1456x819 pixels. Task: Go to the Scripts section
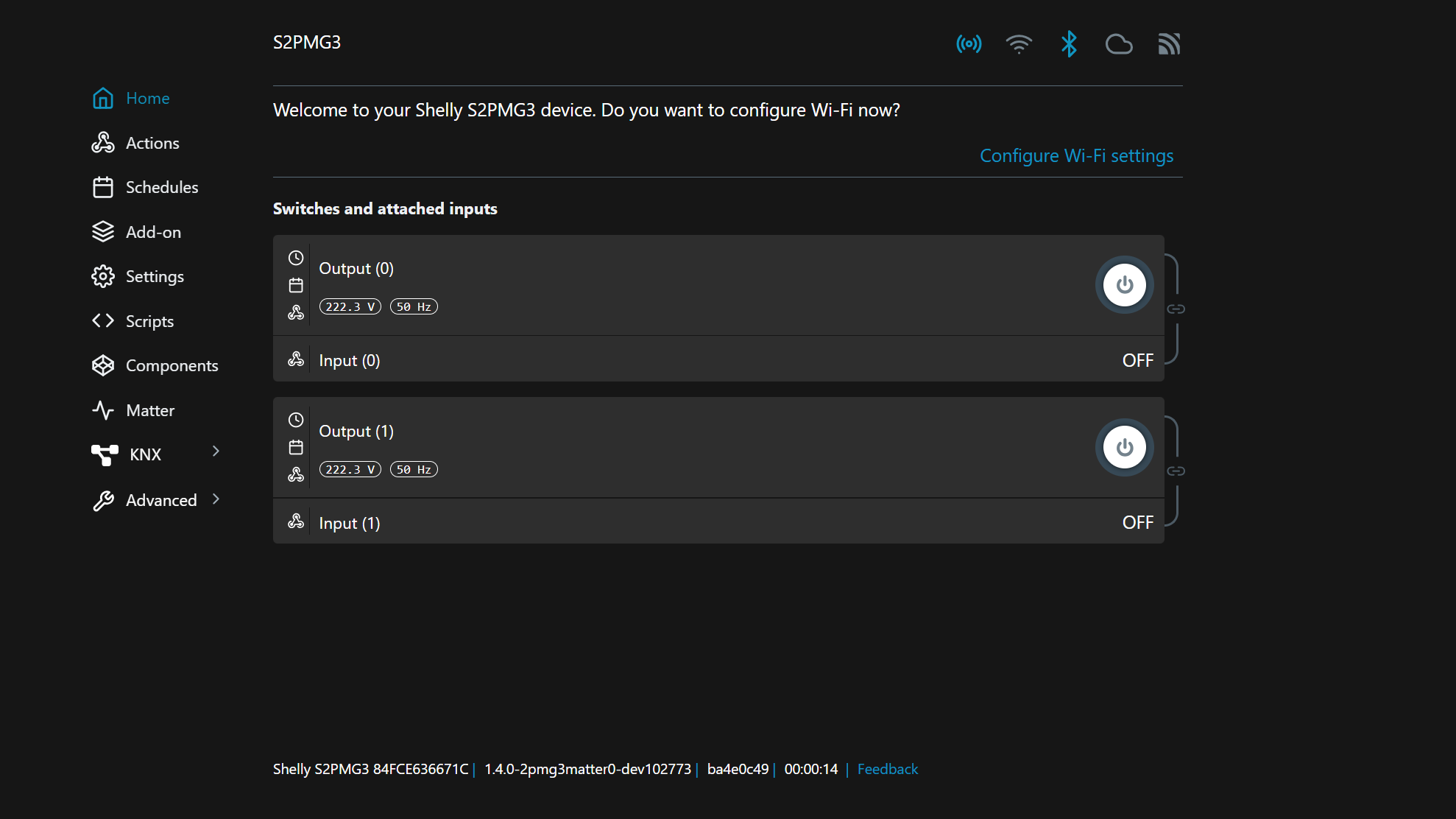tap(149, 321)
